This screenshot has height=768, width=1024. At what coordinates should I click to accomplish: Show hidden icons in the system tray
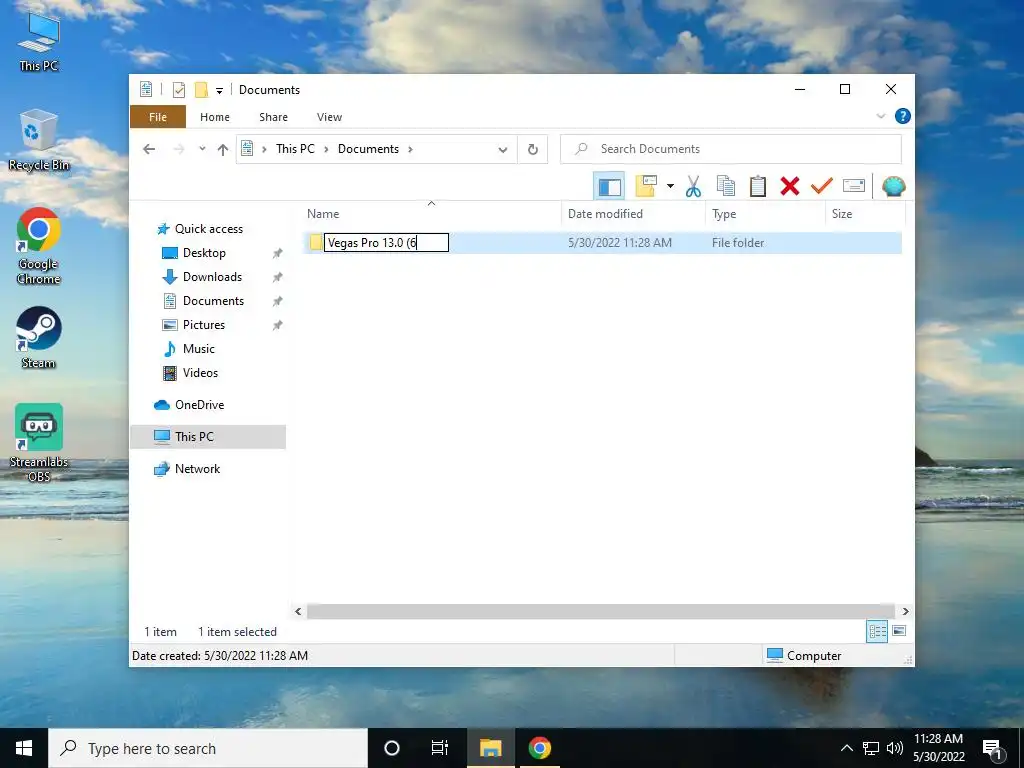click(846, 748)
